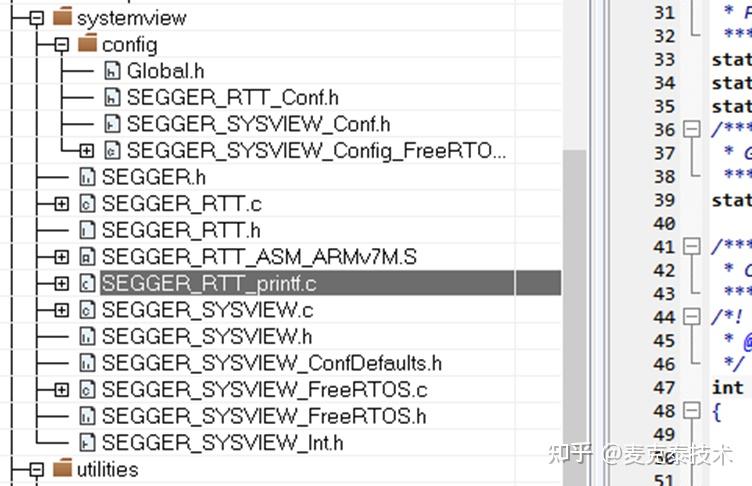752x486 pixels.
Task: Click the config folder icon
Action: [87, 44]
